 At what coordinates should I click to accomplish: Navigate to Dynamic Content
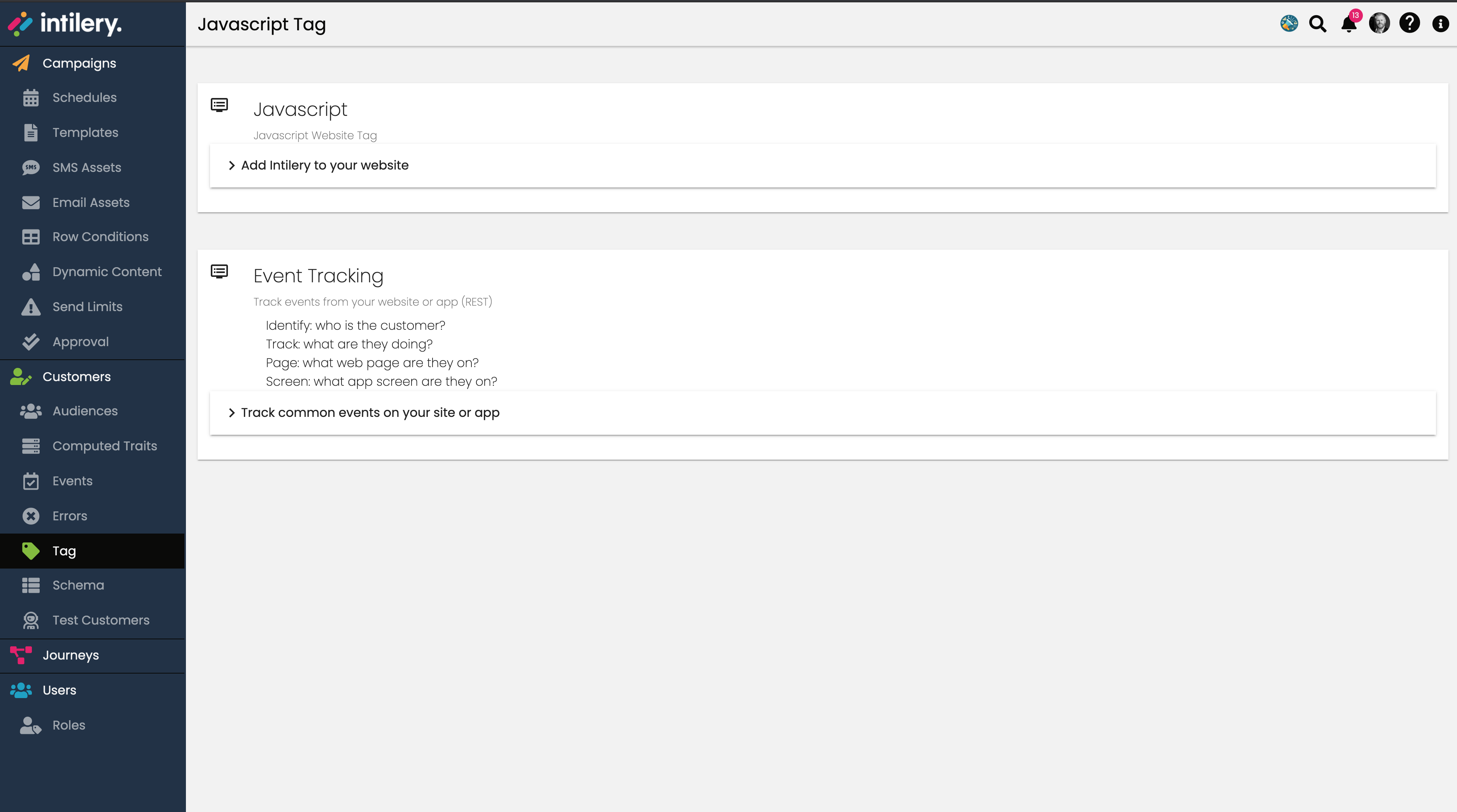[107, 271]
